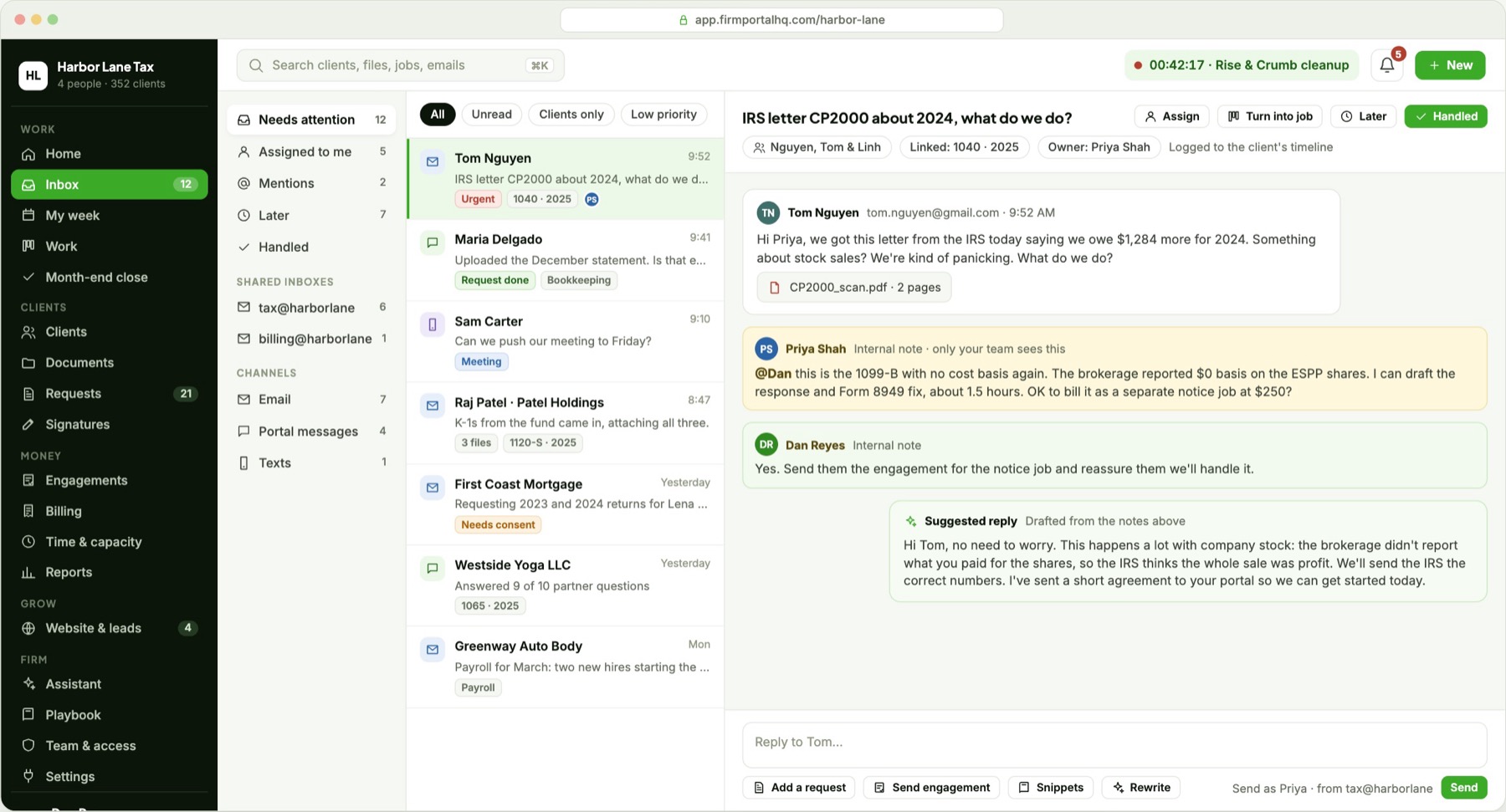Viewport: 1506px width, 812px height.
Task: Send the reply to Tom
Action: (x=1463, y=788)
